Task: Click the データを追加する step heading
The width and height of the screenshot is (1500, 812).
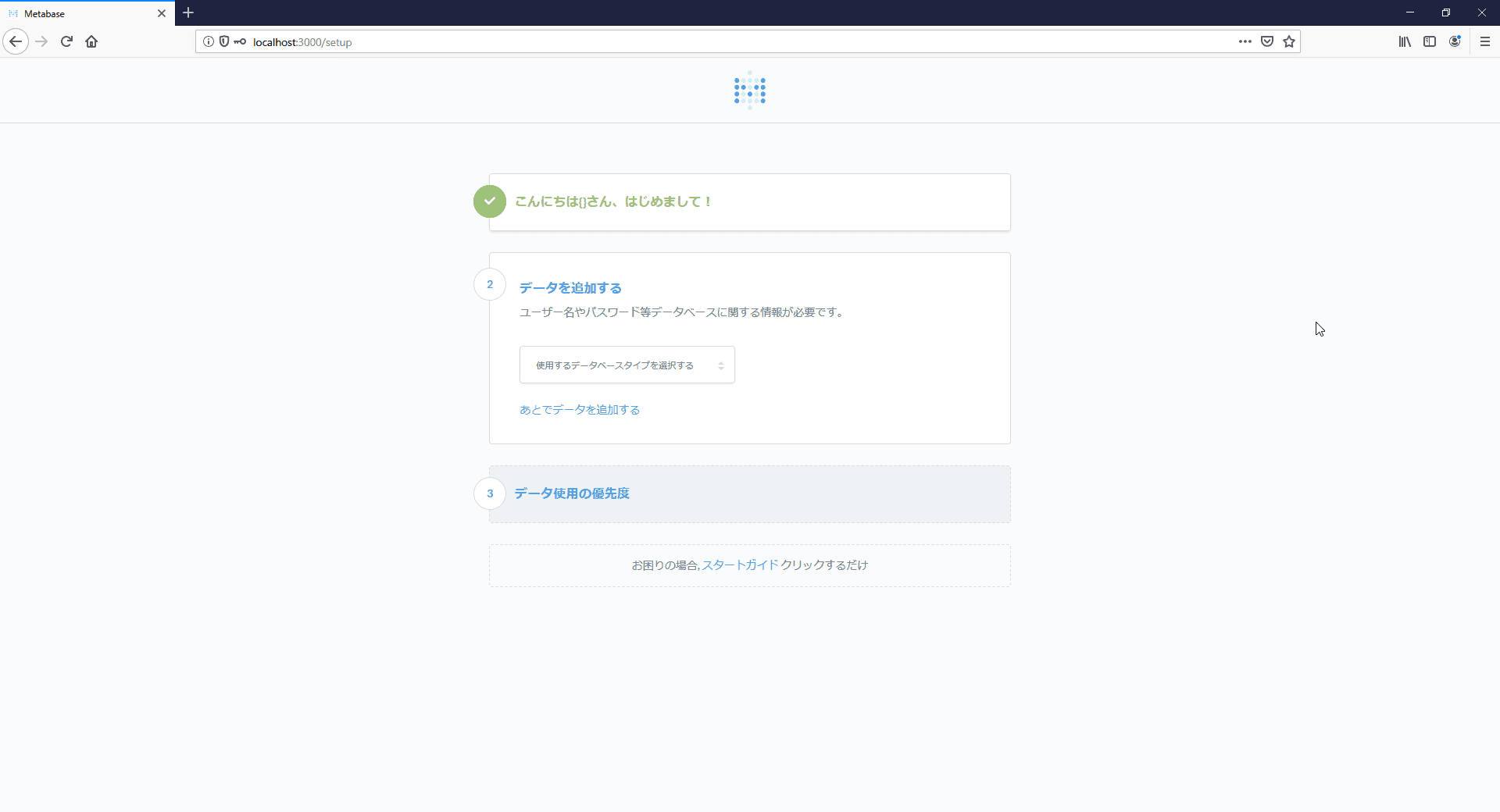Action: coord(570,288)
